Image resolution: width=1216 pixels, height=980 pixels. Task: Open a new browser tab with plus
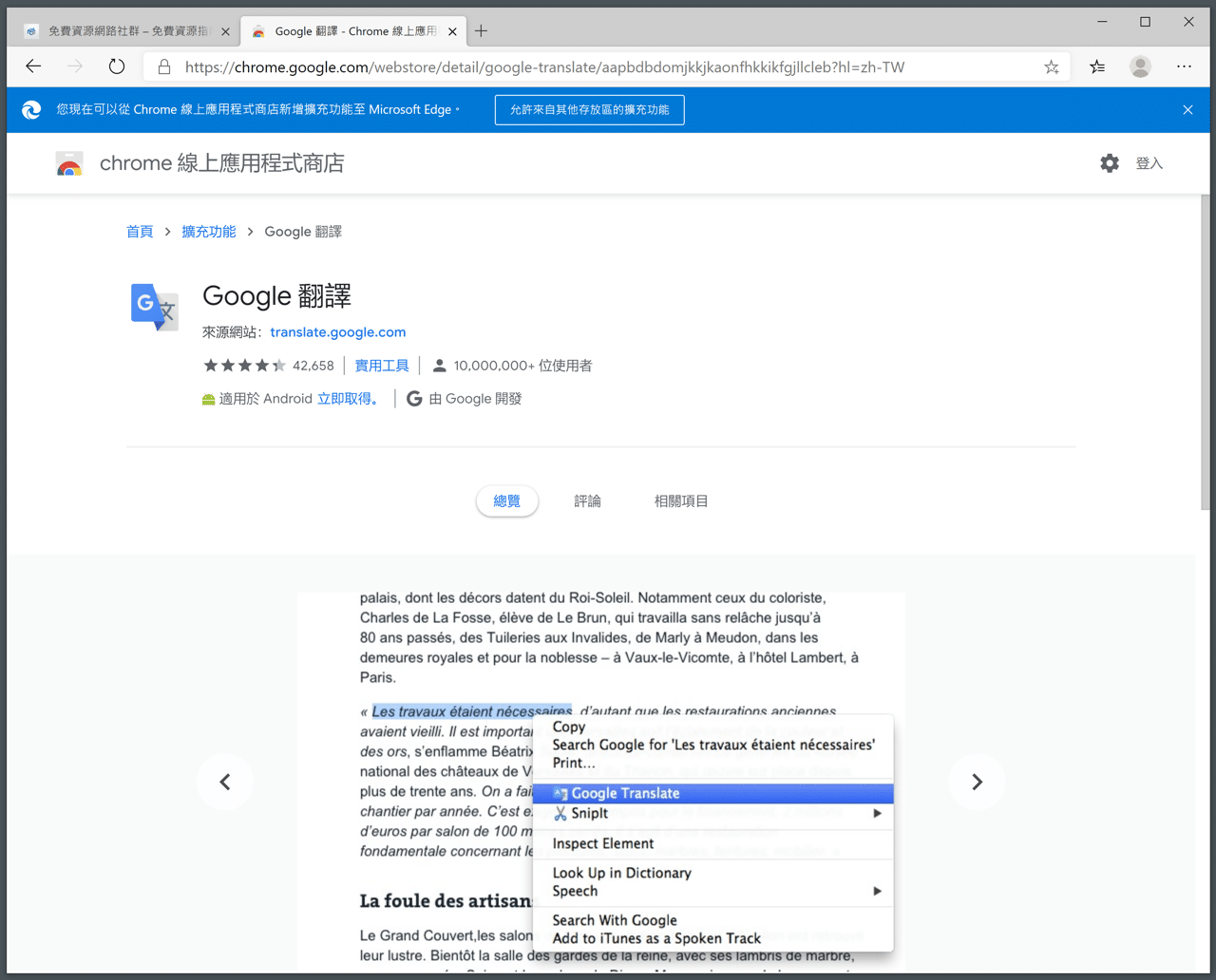[482, 31]
